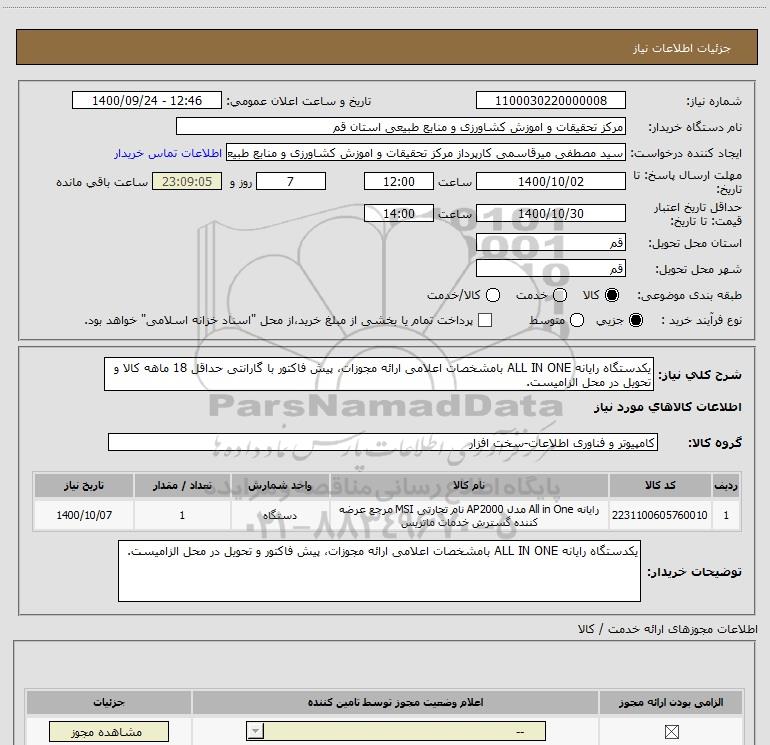
Task: Select the متوسط purchase type radio
Action: click(577, 321)
